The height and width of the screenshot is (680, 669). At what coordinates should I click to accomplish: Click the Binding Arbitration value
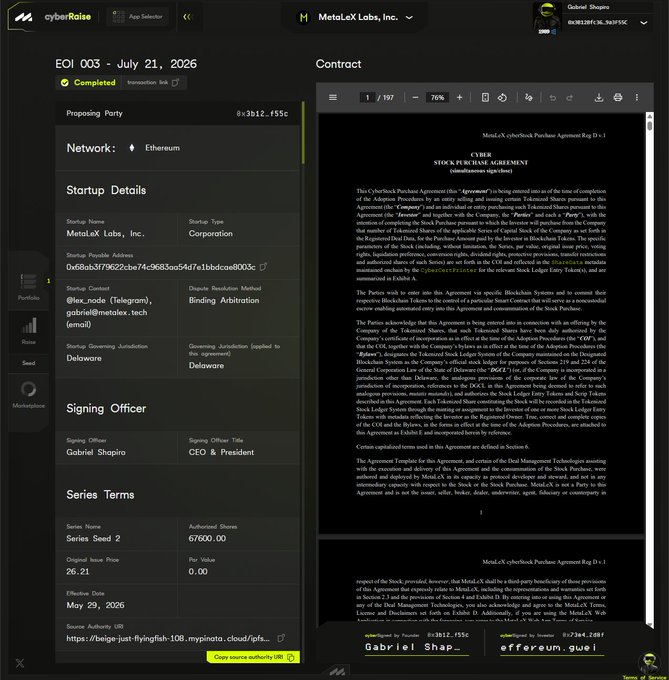coord(224,300)
